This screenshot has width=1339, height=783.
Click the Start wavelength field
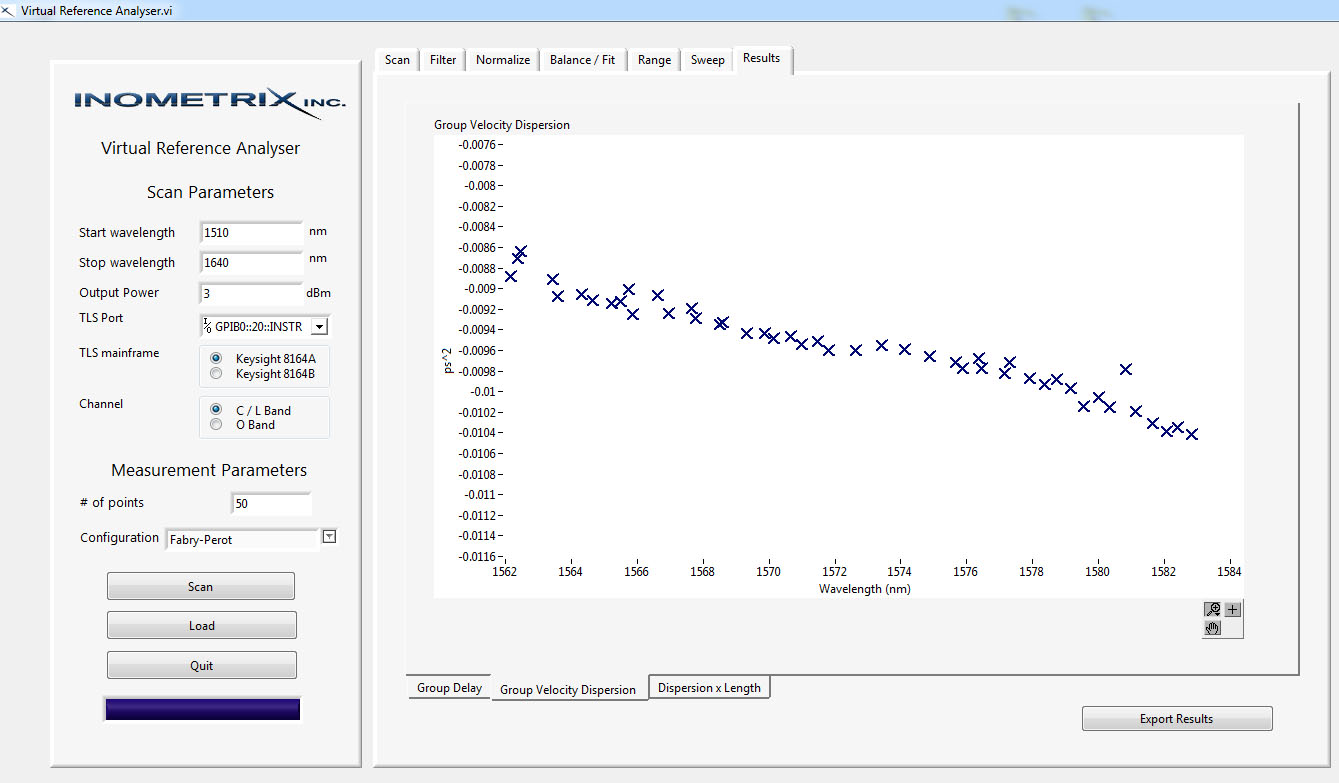tap(251, 233)
